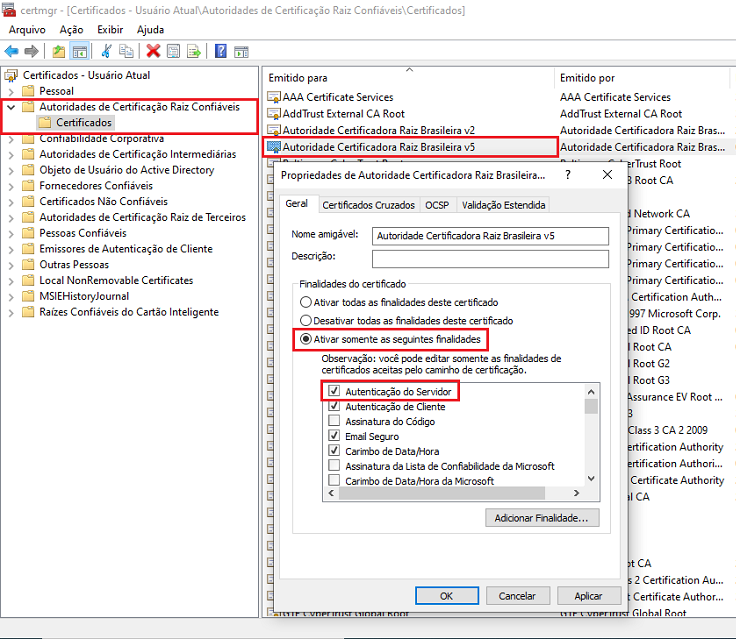Click the scissors Cut icon
This screenshot has height=639, width=736.
coord(106,51)
